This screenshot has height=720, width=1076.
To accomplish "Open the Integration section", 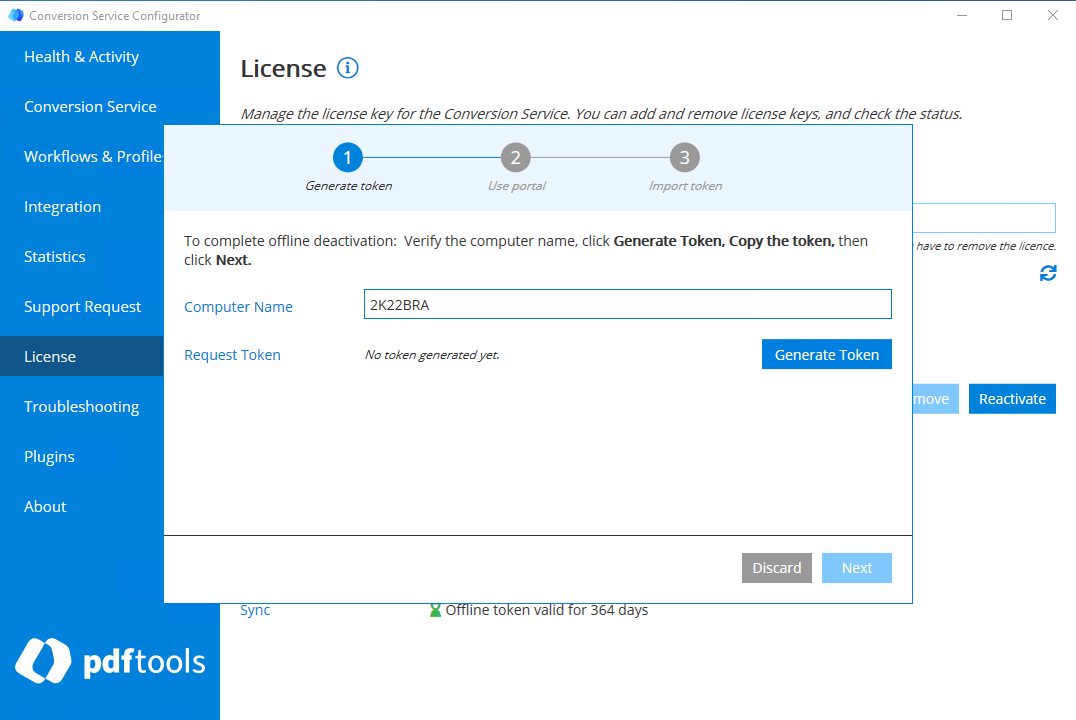I will tap(62, 206).
